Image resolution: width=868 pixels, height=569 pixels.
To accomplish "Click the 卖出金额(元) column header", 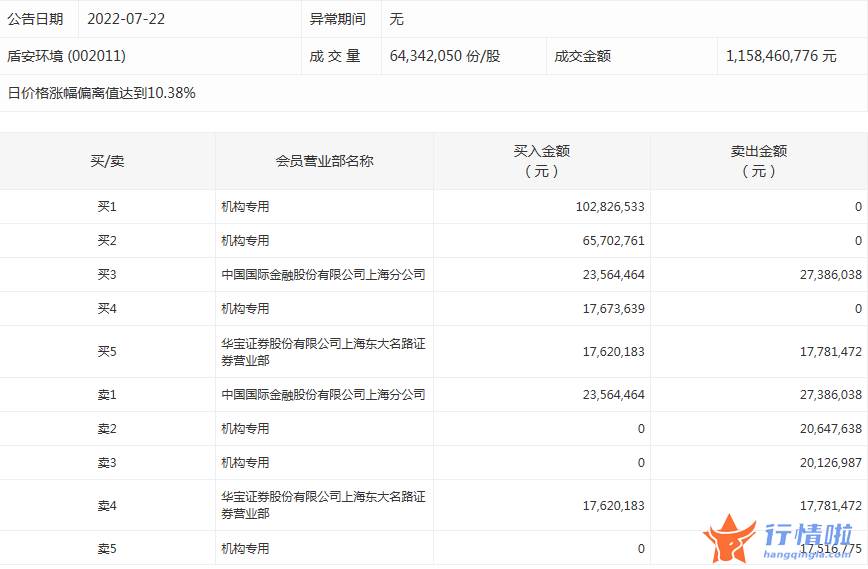I will (x=758, y=161).
